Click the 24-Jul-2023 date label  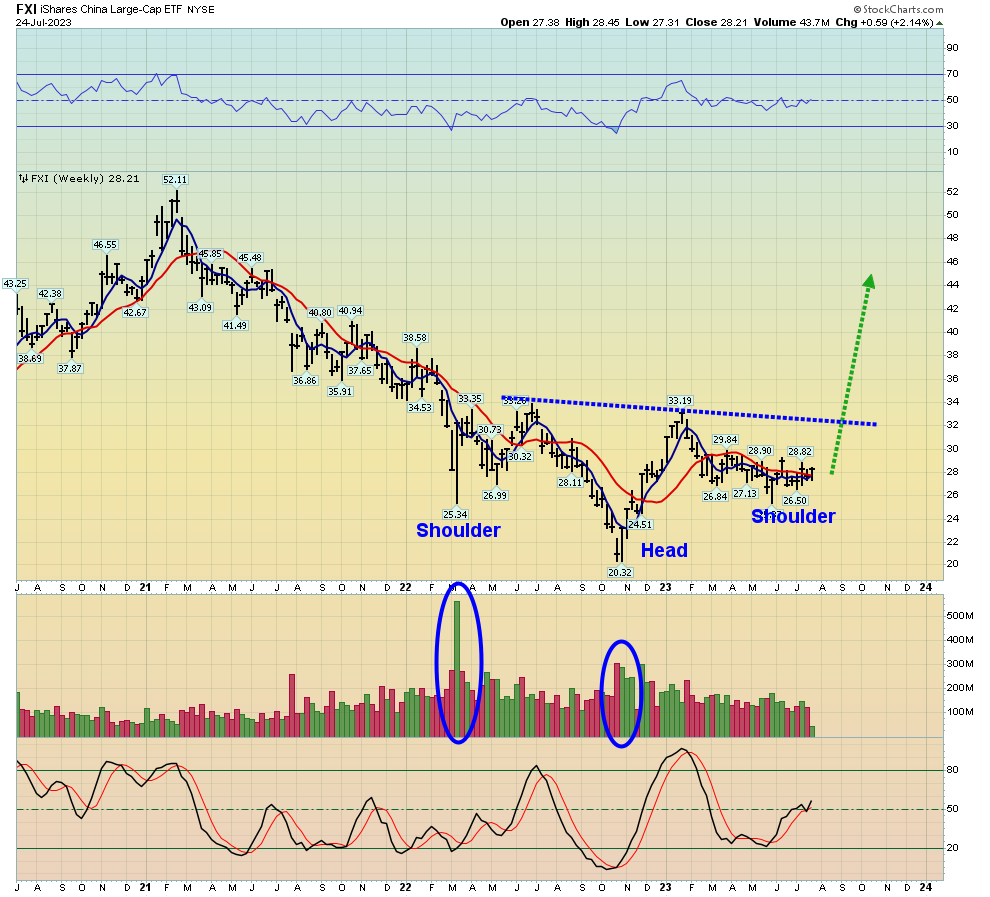44,22
